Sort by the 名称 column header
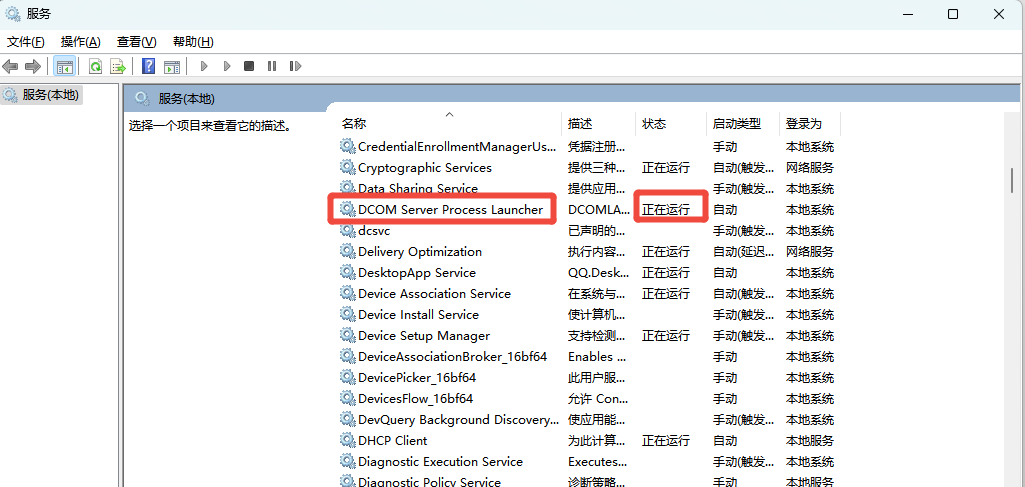The width and height of the screenshot is (1025, 487). [354, 124]
